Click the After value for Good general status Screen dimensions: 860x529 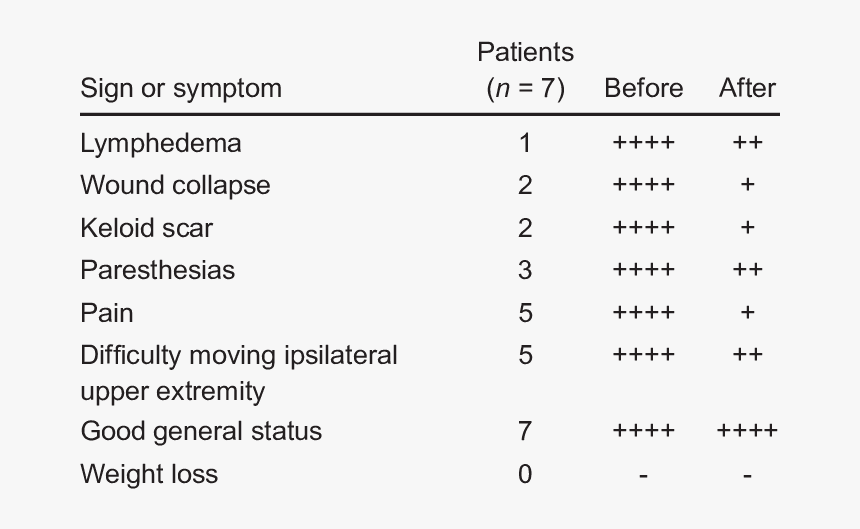747,430
